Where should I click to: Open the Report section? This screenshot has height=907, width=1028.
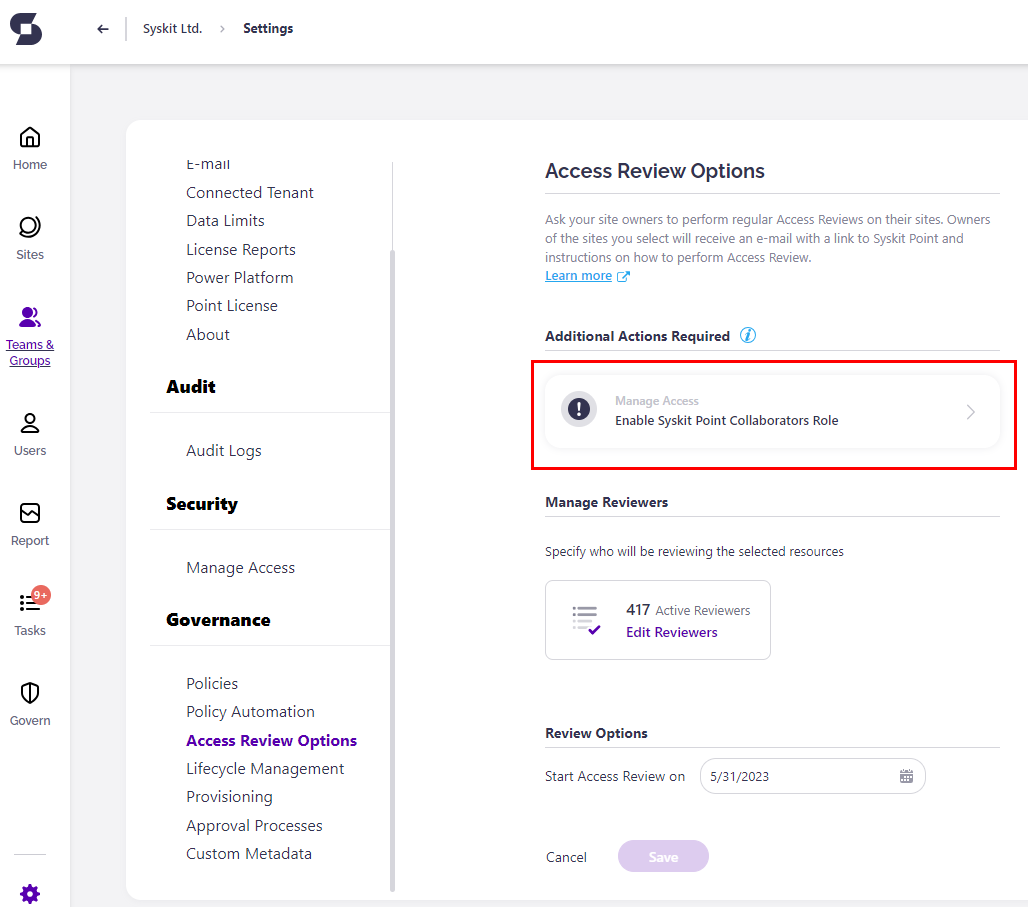[29, 520]
